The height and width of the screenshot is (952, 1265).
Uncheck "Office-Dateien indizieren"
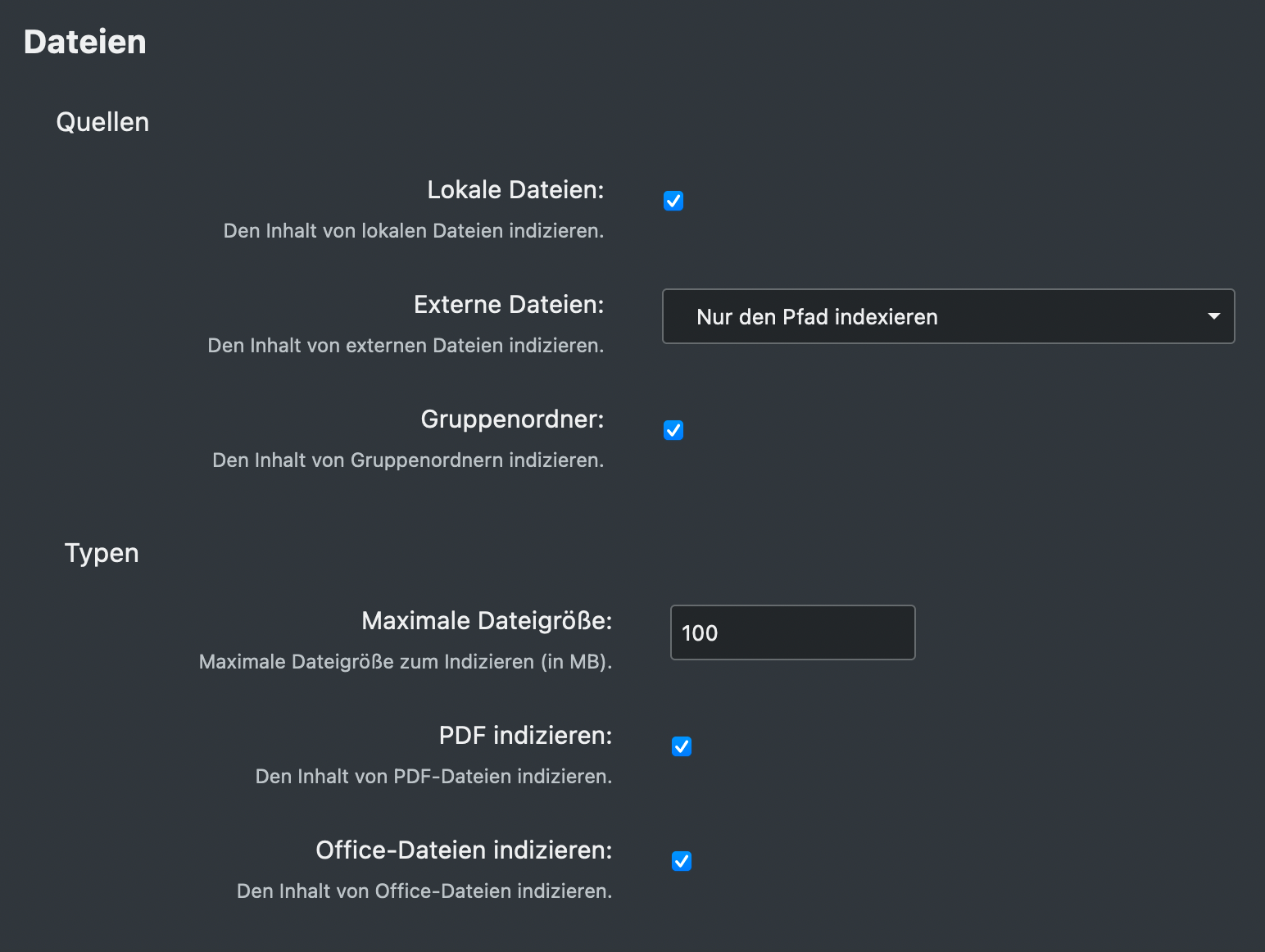point(681,861)
